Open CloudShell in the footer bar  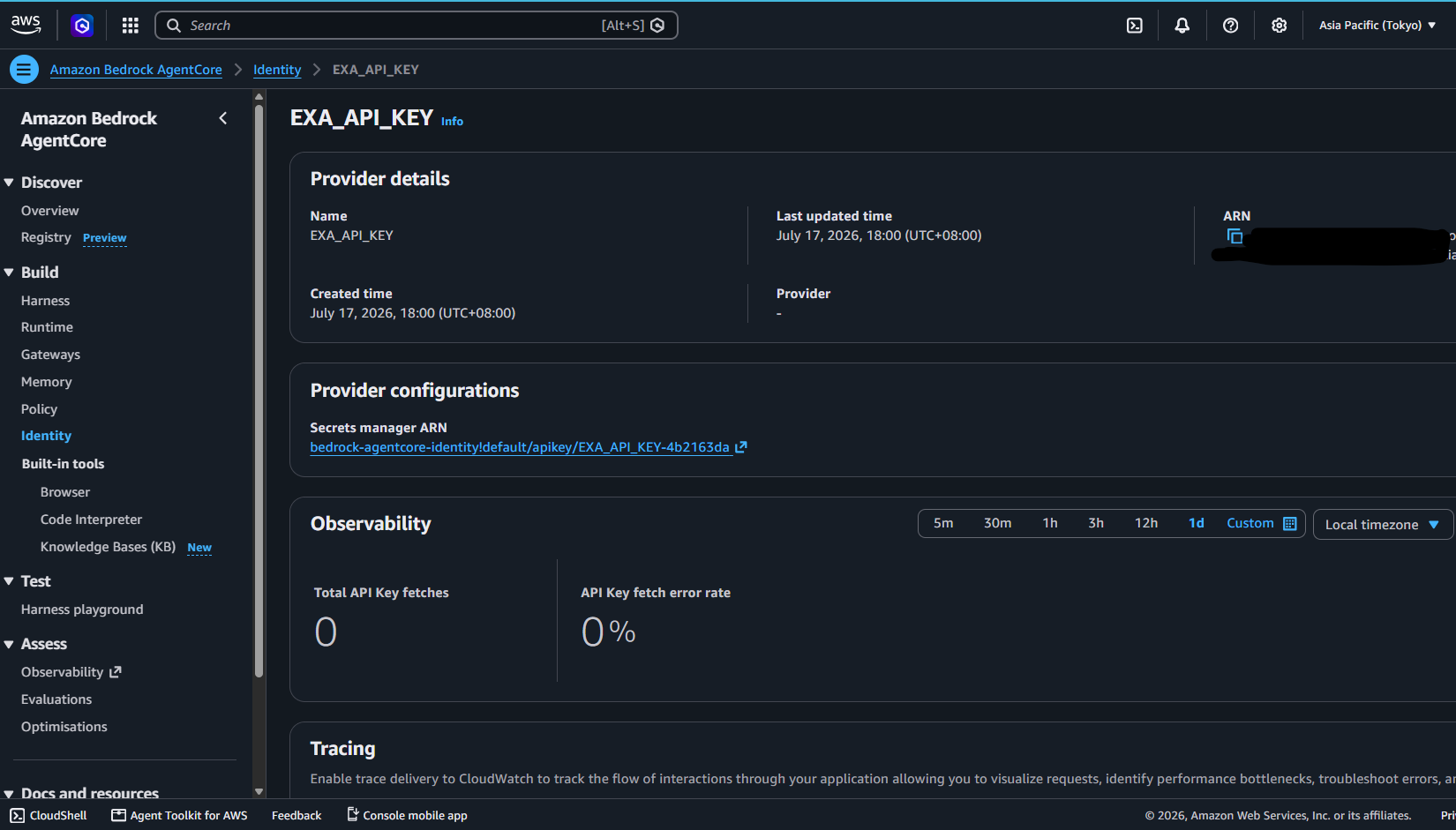(49, 815)
